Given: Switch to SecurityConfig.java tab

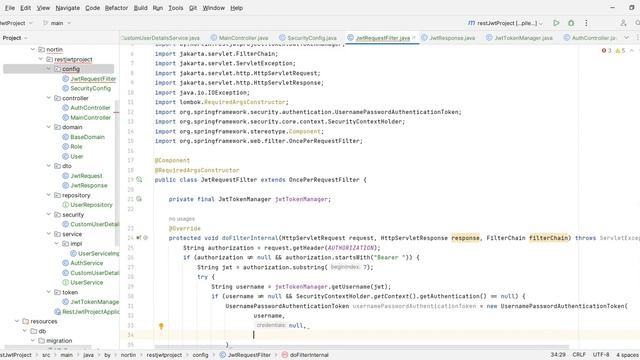Looking at the screenshot, I should [308, 38].
